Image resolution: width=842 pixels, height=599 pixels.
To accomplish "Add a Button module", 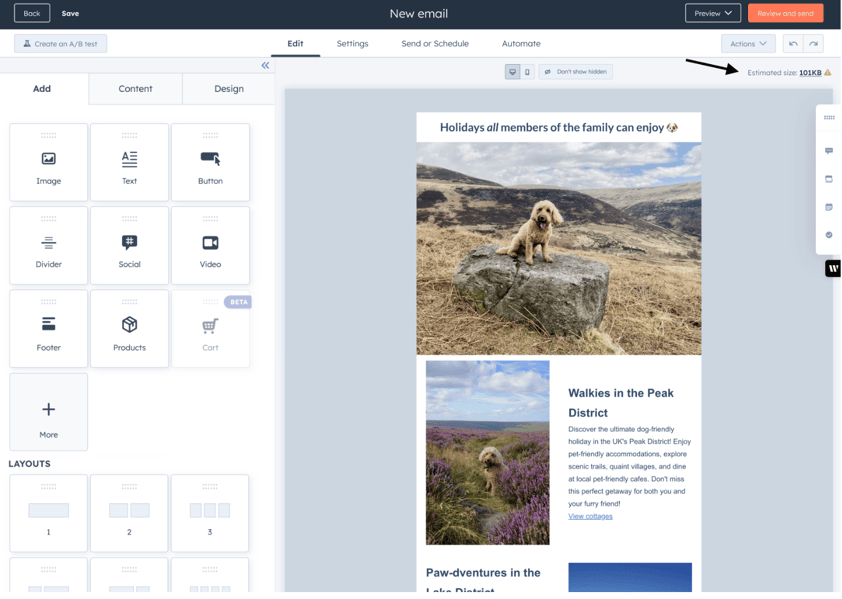I will [210, 162].
